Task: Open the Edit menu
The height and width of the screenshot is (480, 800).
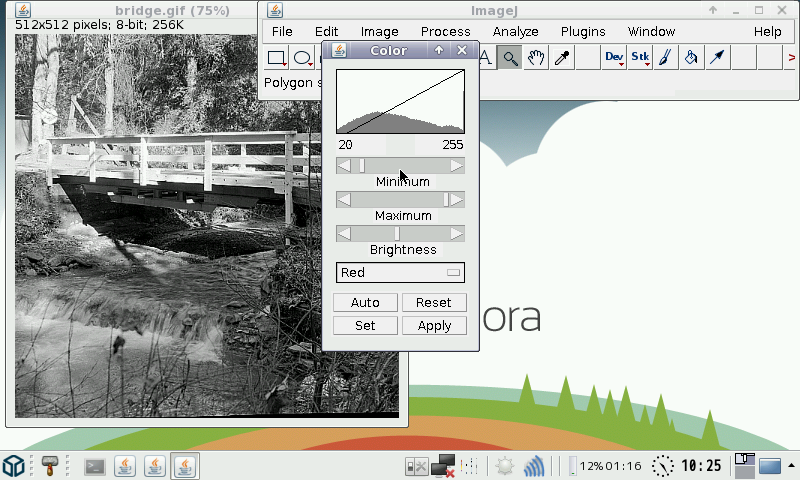Action: [x=326, y=32]
